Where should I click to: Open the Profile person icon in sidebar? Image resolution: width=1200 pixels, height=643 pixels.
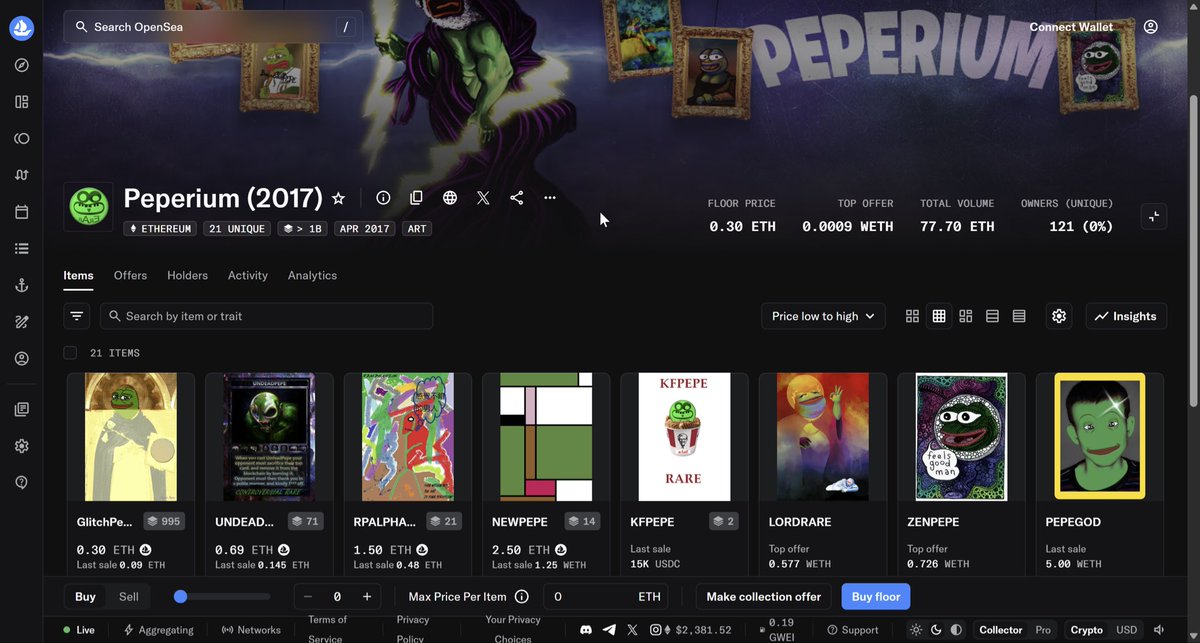(21, 358)
